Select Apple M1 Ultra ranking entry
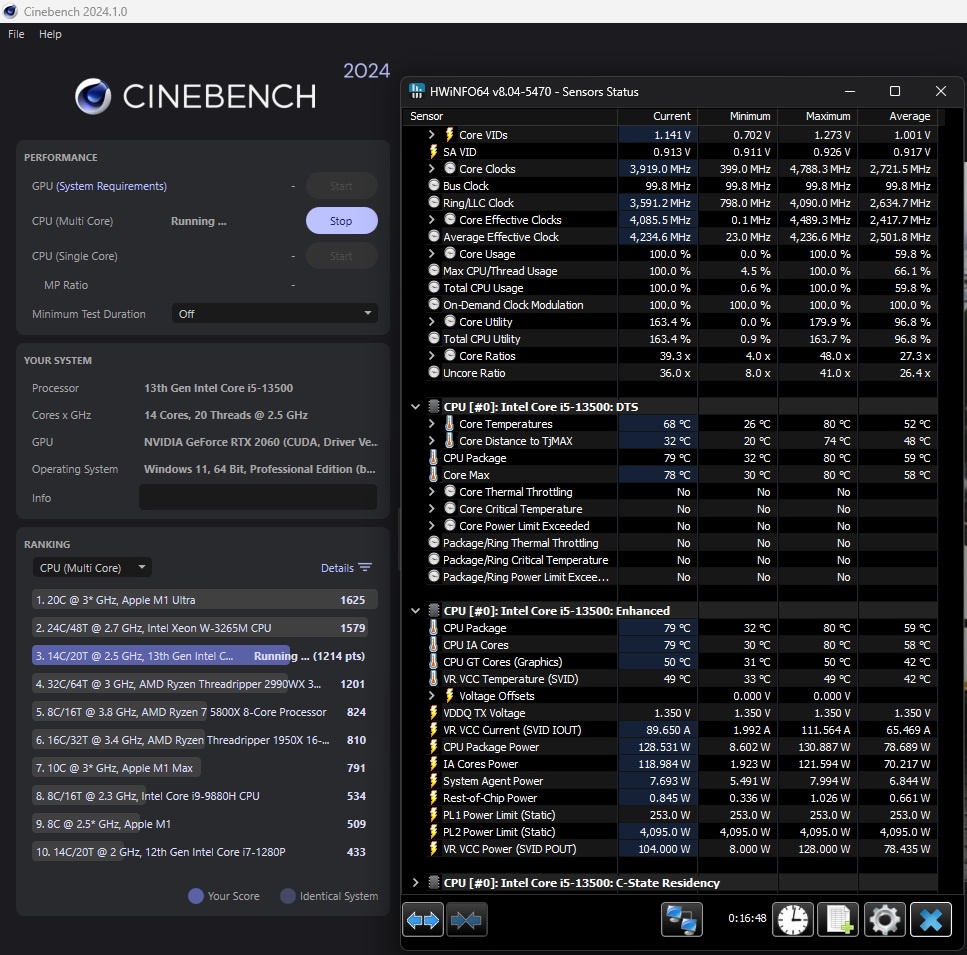 tap(205, 600)
